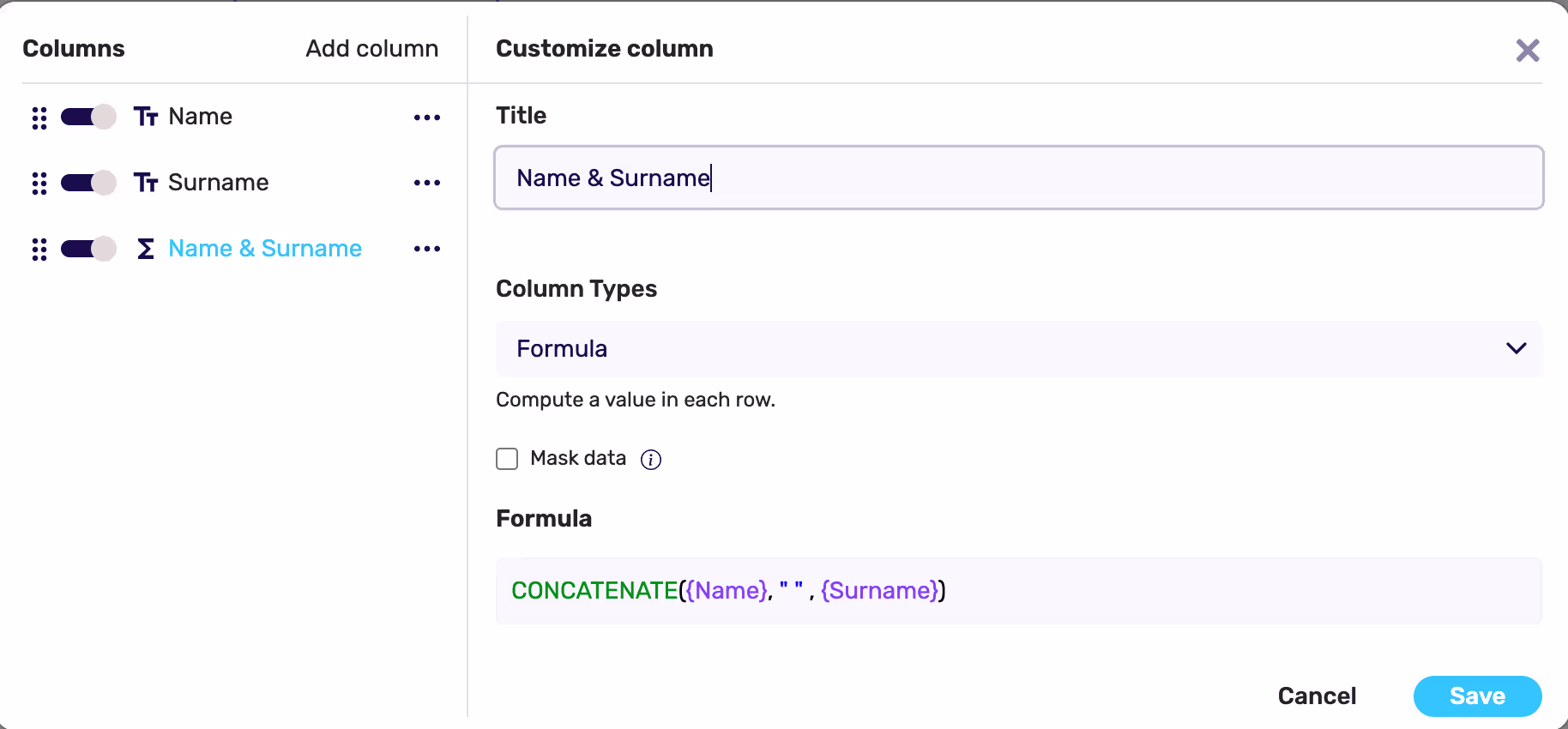Image resolution: width=1568 pixels, height=729 pixels.
Task: Grab the drag handle for Name column
Action: point(39,117)
